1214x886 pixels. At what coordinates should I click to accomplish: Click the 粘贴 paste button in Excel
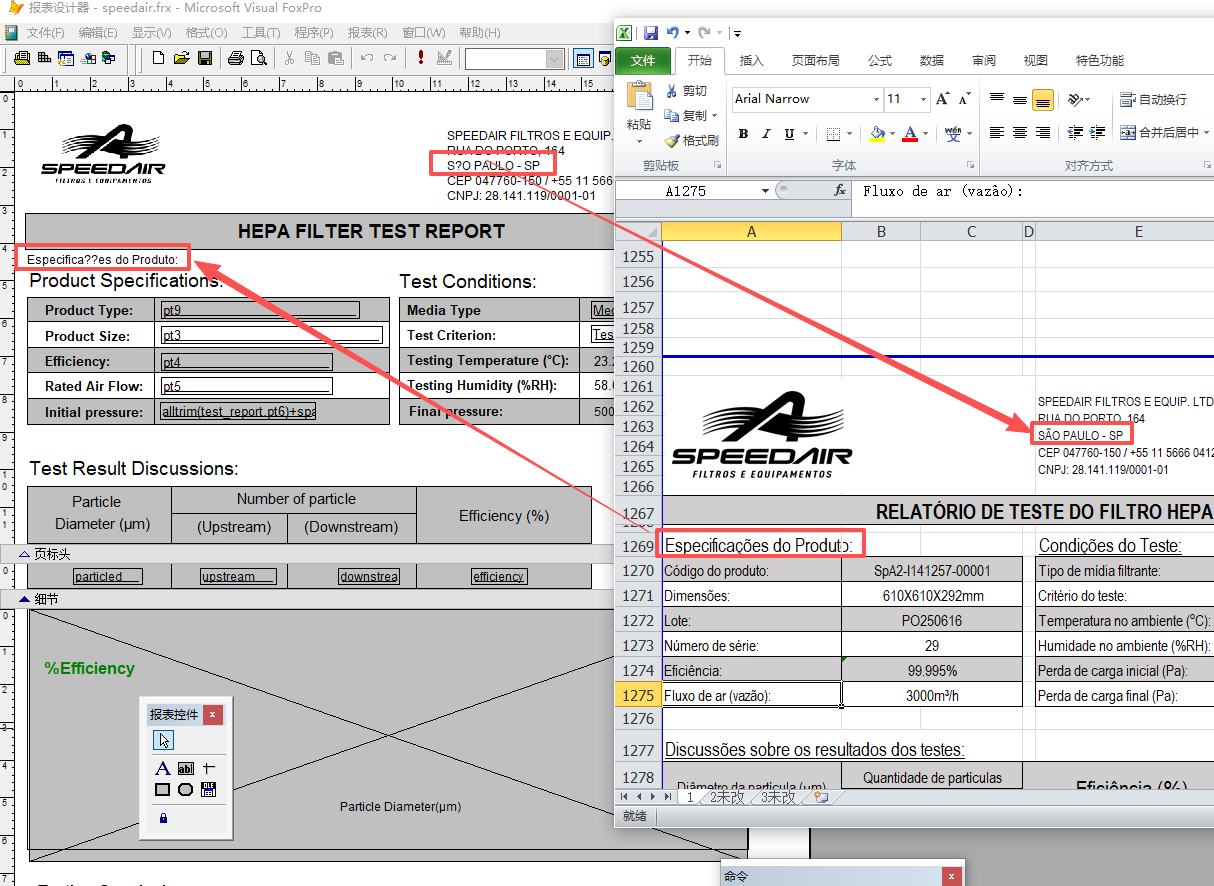(x=638, y=110)
